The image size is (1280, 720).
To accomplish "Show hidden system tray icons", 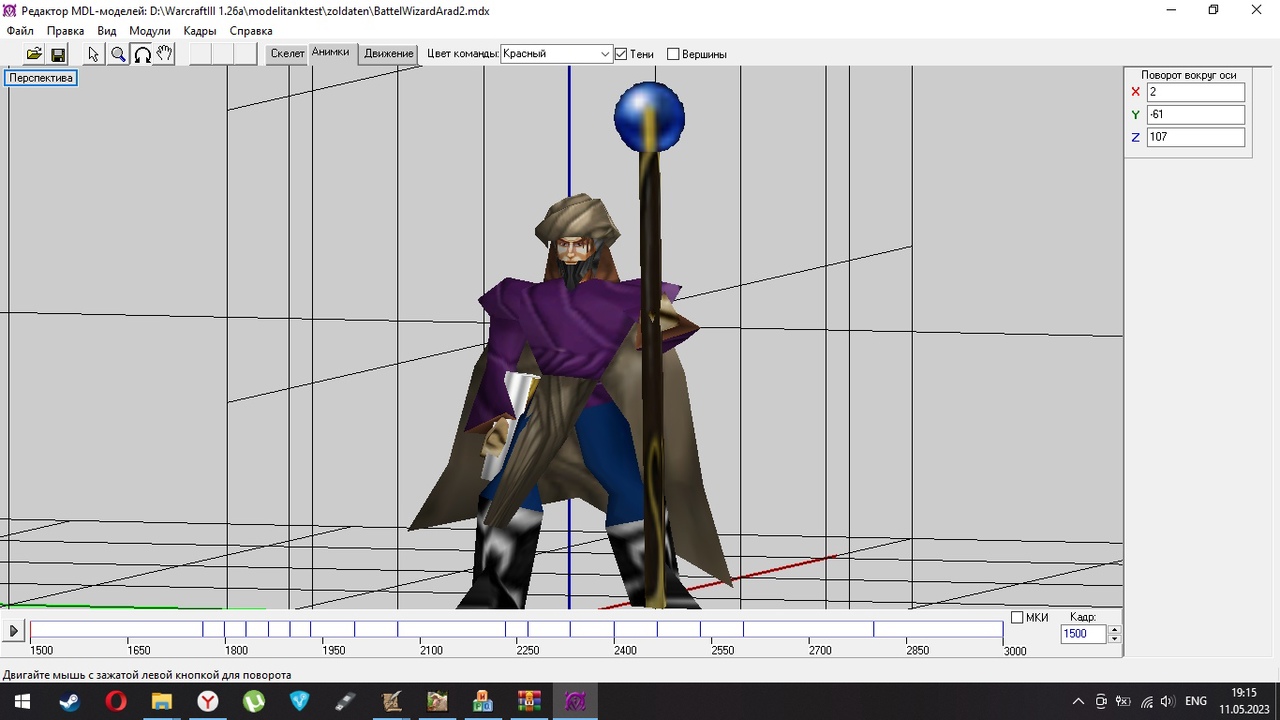I will point(1078,701).
